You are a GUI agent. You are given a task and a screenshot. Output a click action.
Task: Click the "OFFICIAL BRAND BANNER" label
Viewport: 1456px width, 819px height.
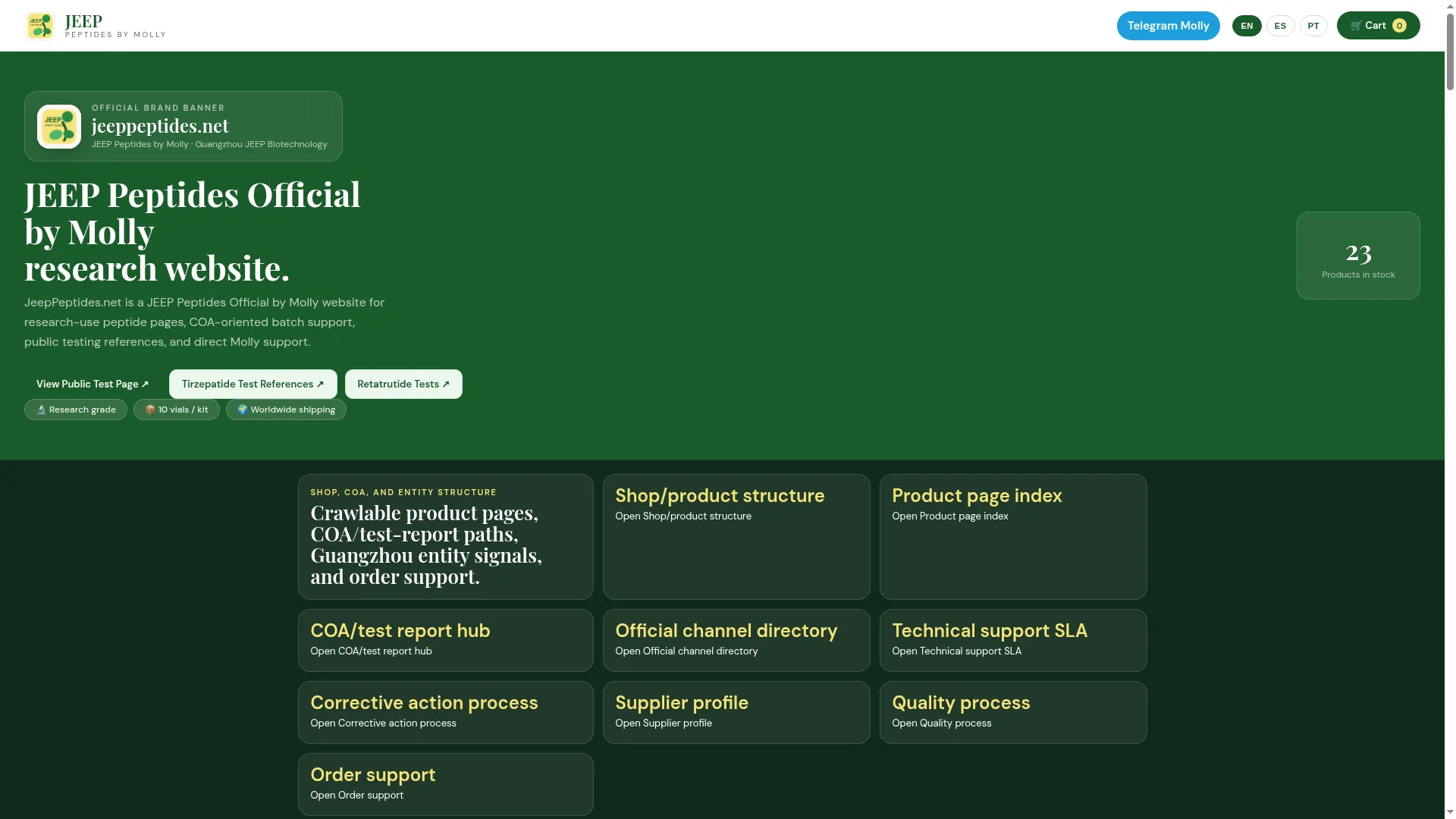158,108
